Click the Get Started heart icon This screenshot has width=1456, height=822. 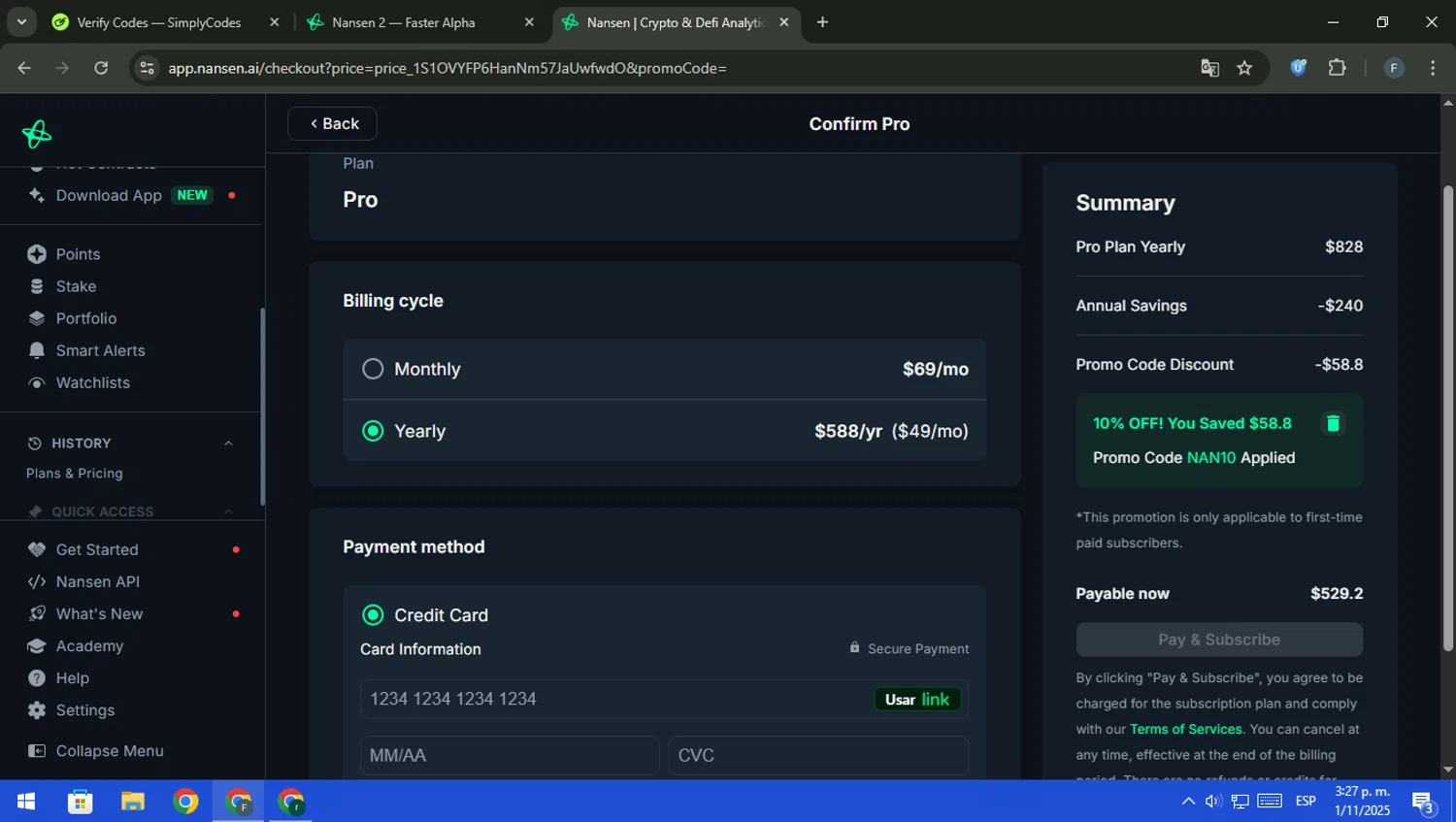37,549
